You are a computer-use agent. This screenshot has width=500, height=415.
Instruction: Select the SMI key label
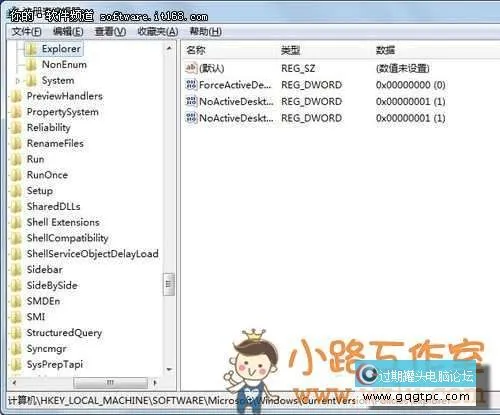36,317
